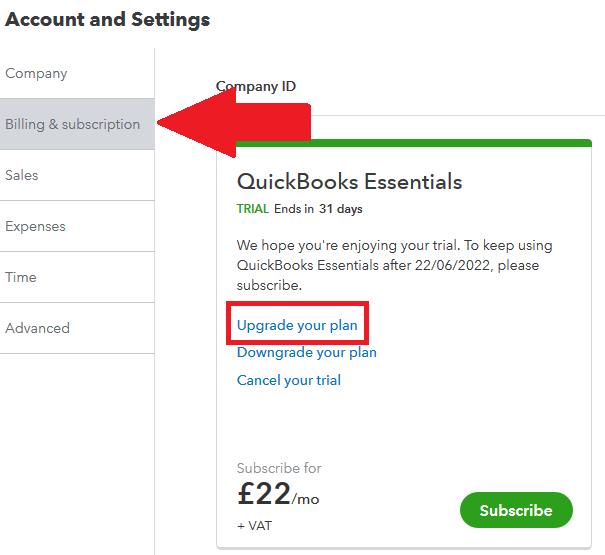Open the Company settings tab
Screen dimensions: 605x555
click(37, 73)
